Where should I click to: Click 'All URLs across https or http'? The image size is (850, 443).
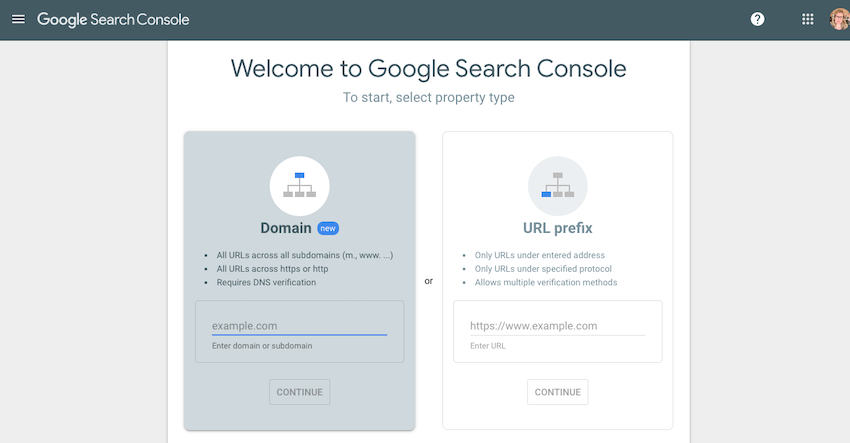pos(272,269)
